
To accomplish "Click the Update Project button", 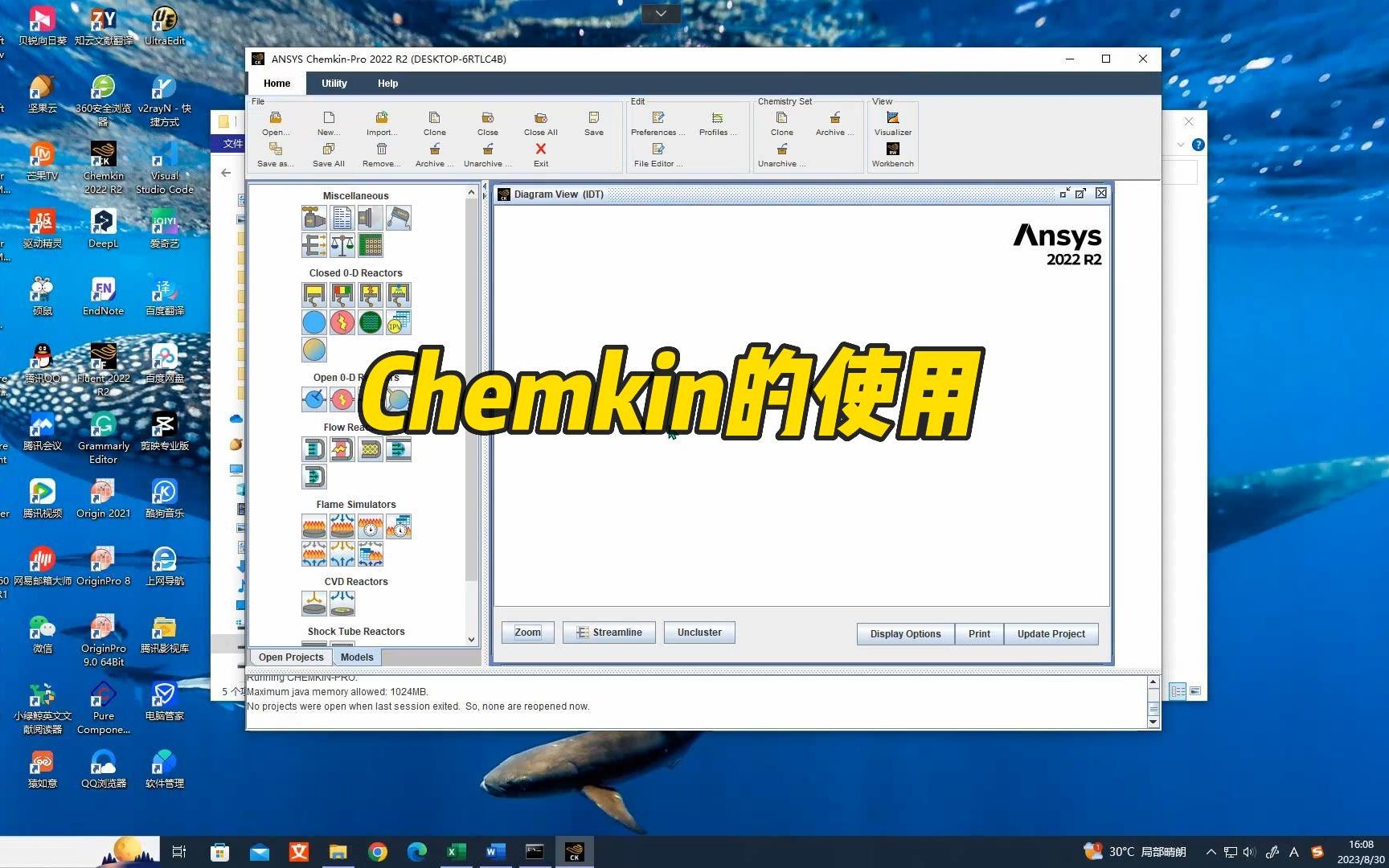I will click(1051, 634).
